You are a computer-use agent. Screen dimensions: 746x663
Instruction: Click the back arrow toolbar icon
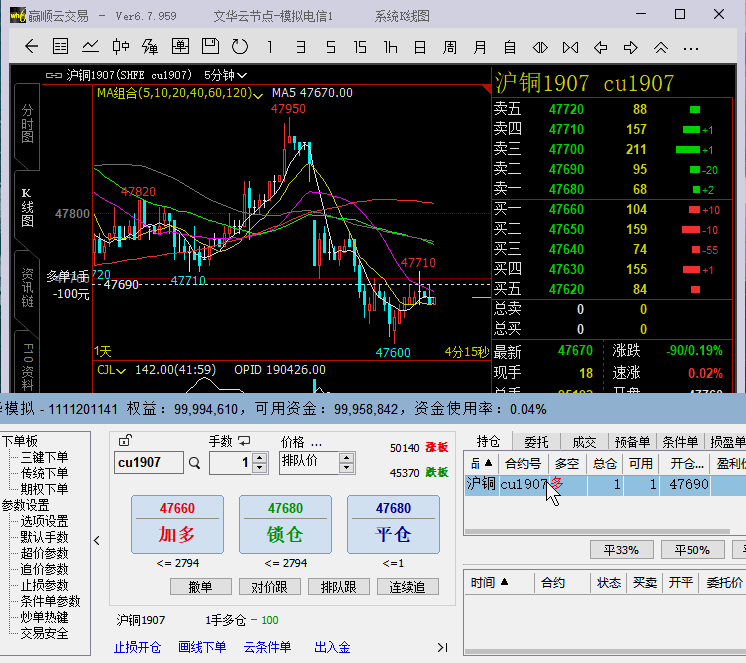pos(31,46)
